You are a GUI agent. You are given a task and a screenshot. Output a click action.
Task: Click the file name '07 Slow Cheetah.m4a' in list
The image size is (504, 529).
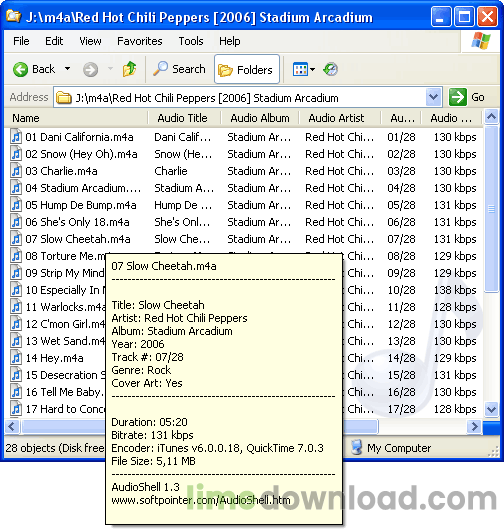click(x=78, y=239)
